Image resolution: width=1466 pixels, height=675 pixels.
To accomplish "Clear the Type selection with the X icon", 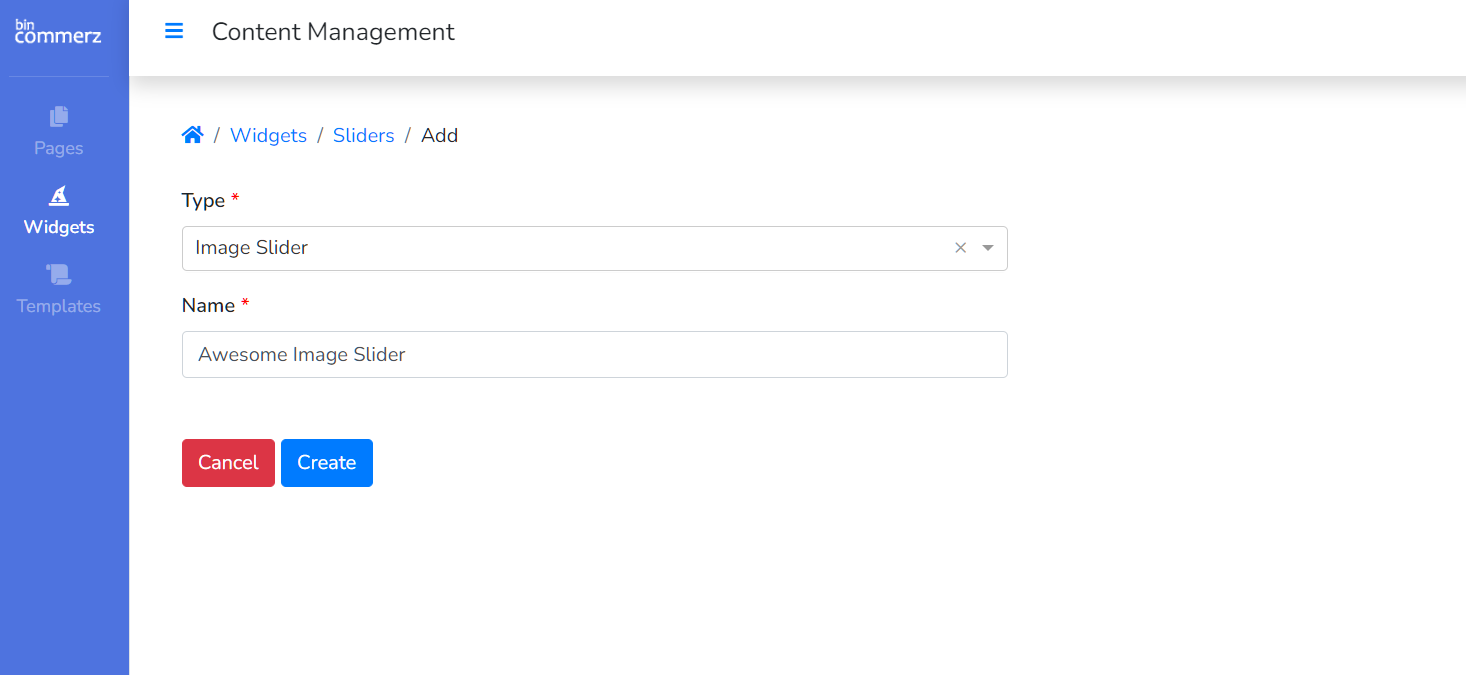I will (960, 248).
